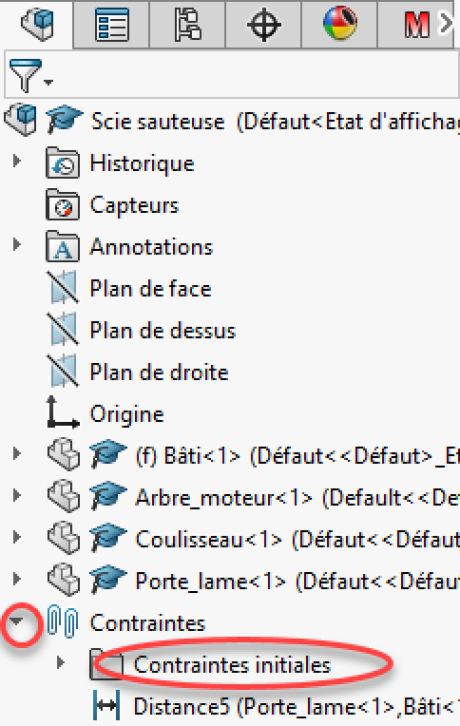Expand the Contraintes initiales subfolder
Screen dimensions: 460x726
60,663
